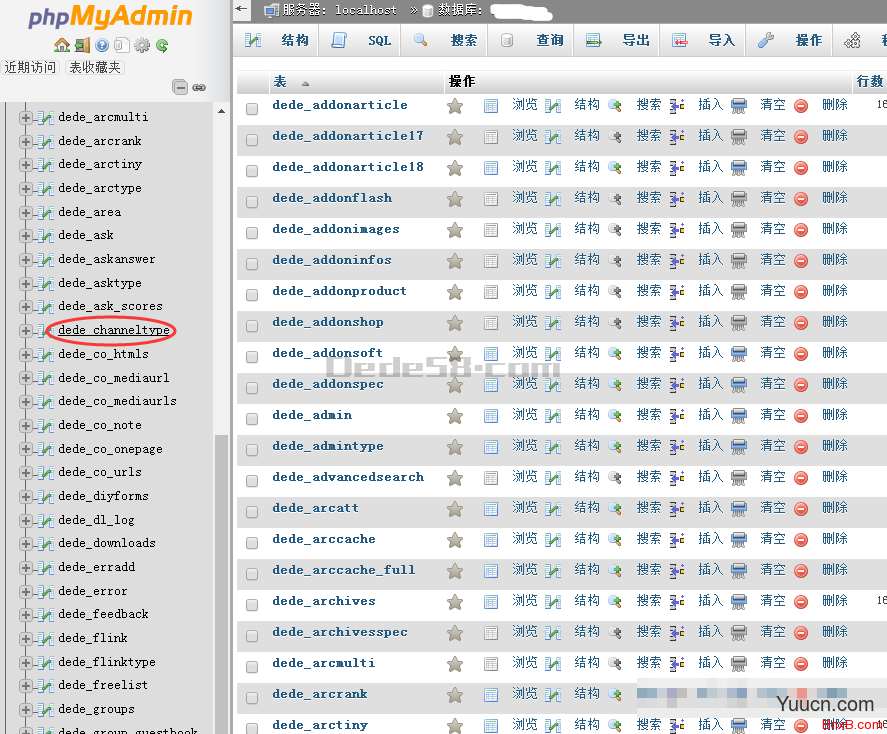Click the localhost server breadcrumb link
This screenshot has height=734, width=887.
(365, 10)
